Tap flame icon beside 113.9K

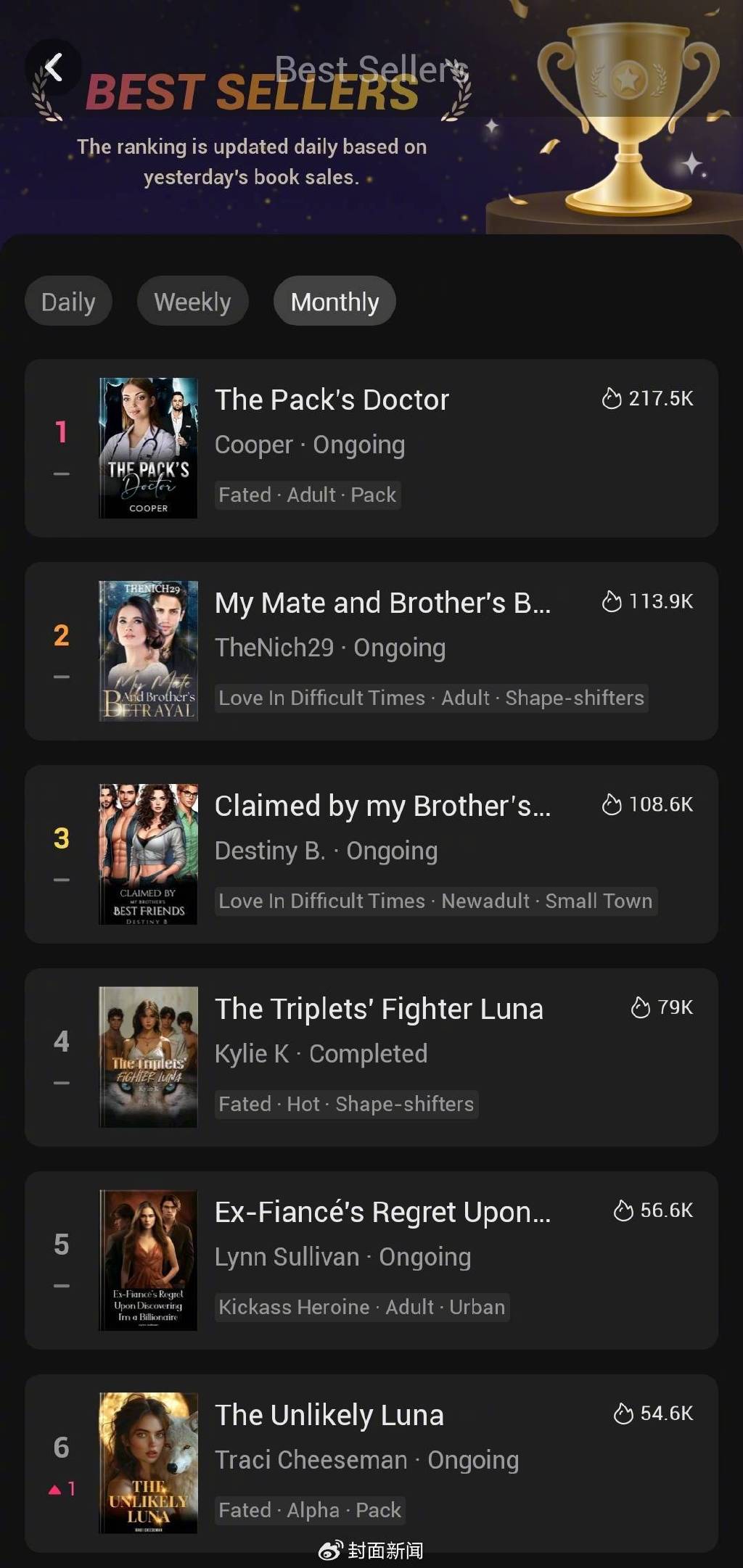point(612,601)
